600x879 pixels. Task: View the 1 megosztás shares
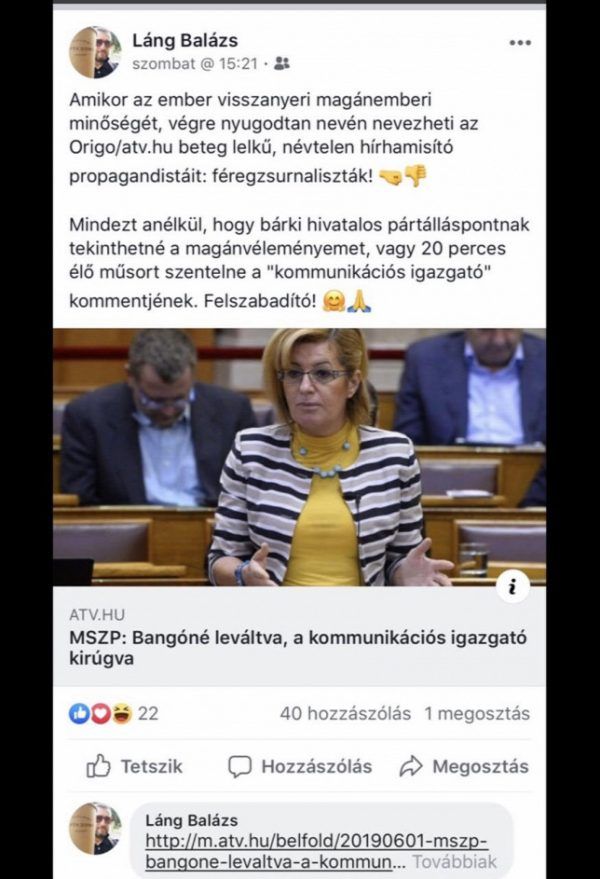[x=477, y=713]
